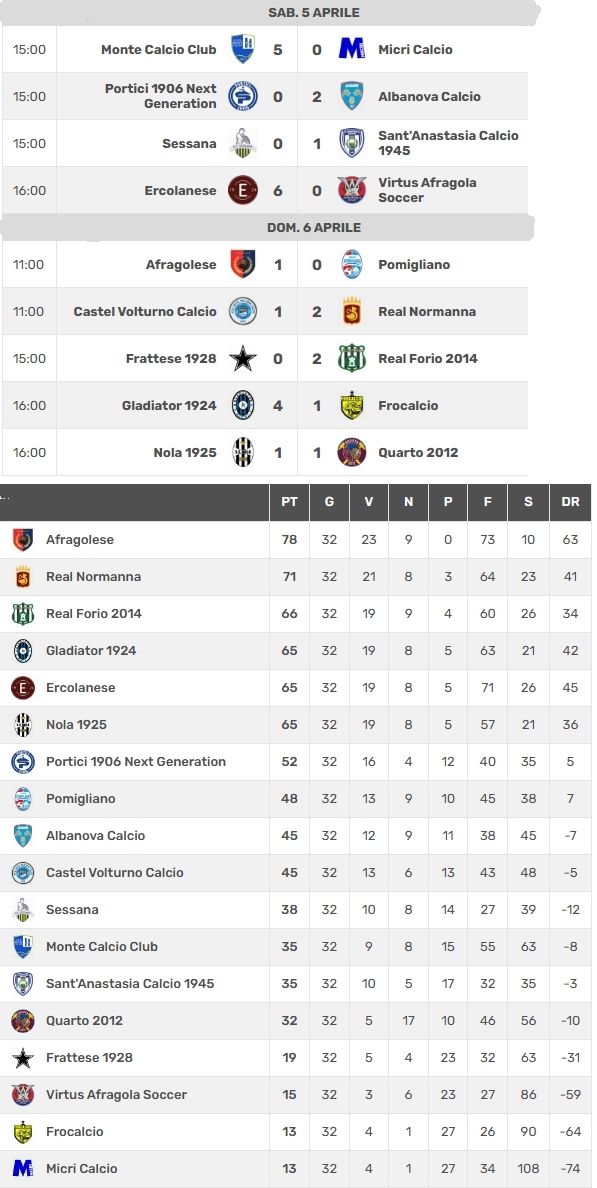Open Portici 1906 Next Generation standings link

coord(136,761)
